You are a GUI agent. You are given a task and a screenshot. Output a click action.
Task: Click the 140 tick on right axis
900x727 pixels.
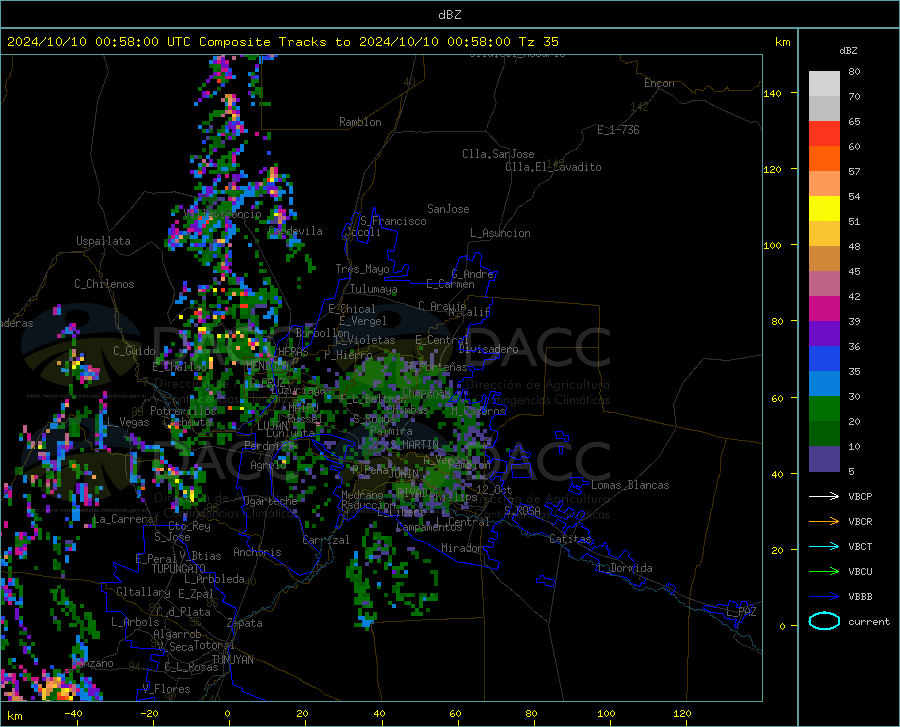(772, 93)
